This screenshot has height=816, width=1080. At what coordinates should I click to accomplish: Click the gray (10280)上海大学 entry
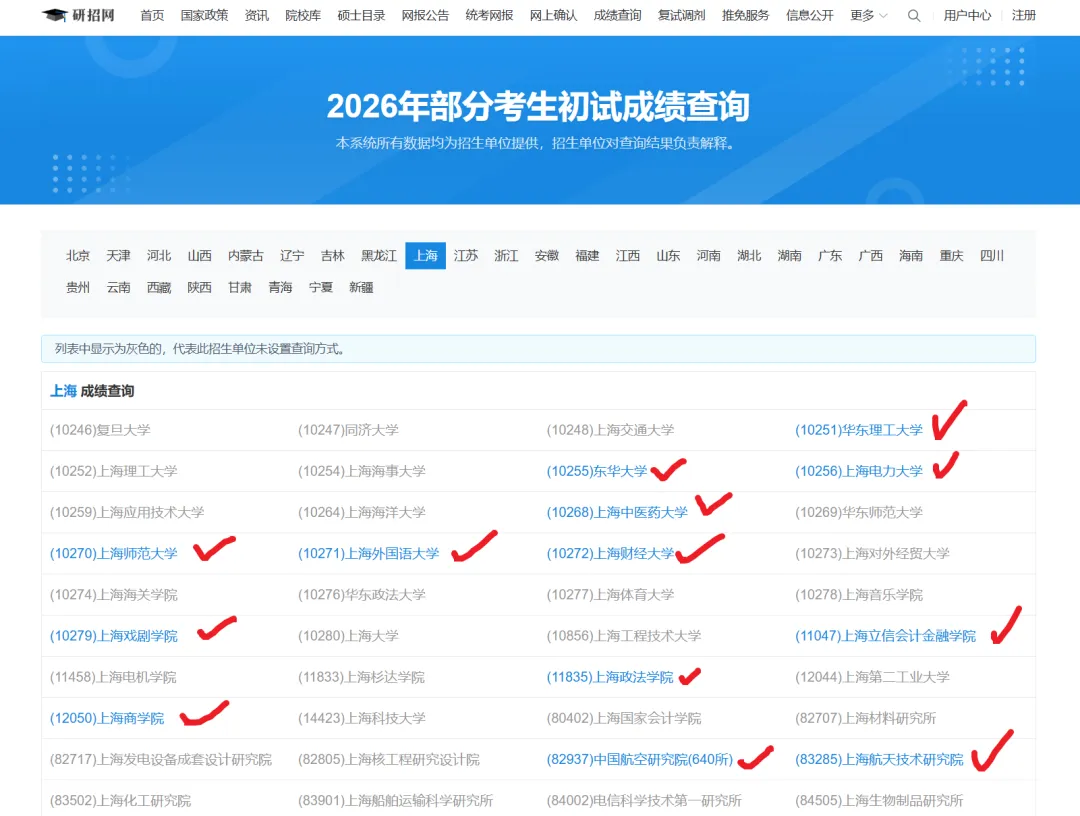[x=349, y=636]
